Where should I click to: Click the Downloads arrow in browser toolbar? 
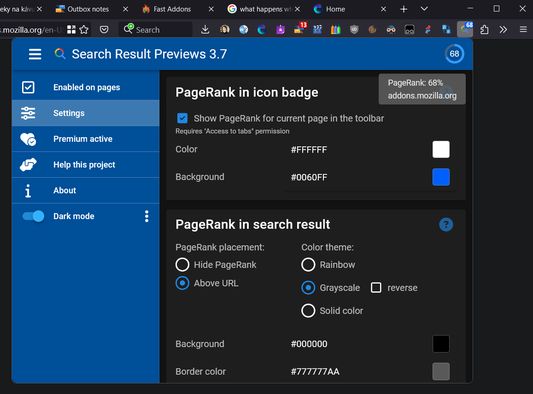(x=205, y=30)
